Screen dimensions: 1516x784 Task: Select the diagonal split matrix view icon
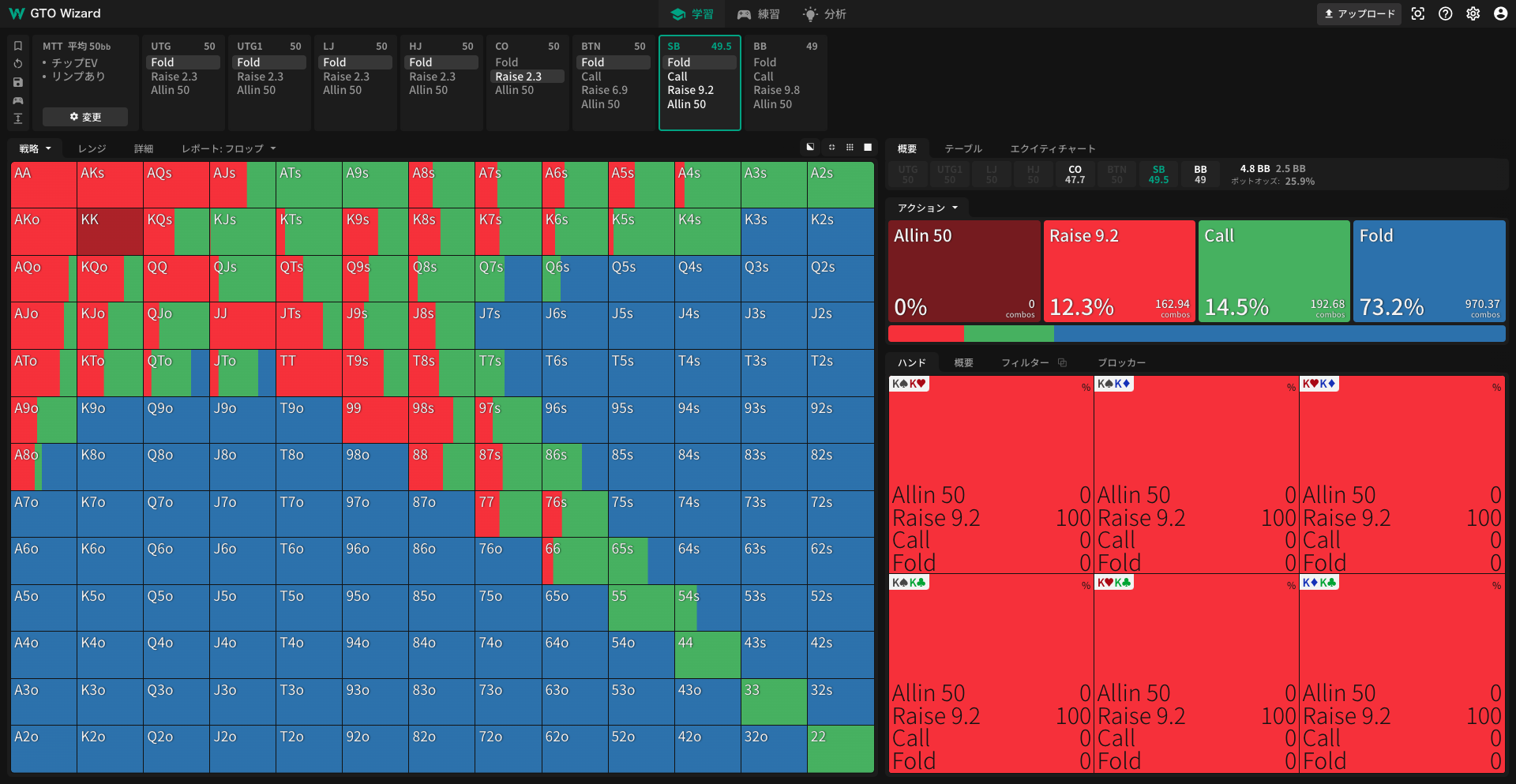click(x=810, y=147)
